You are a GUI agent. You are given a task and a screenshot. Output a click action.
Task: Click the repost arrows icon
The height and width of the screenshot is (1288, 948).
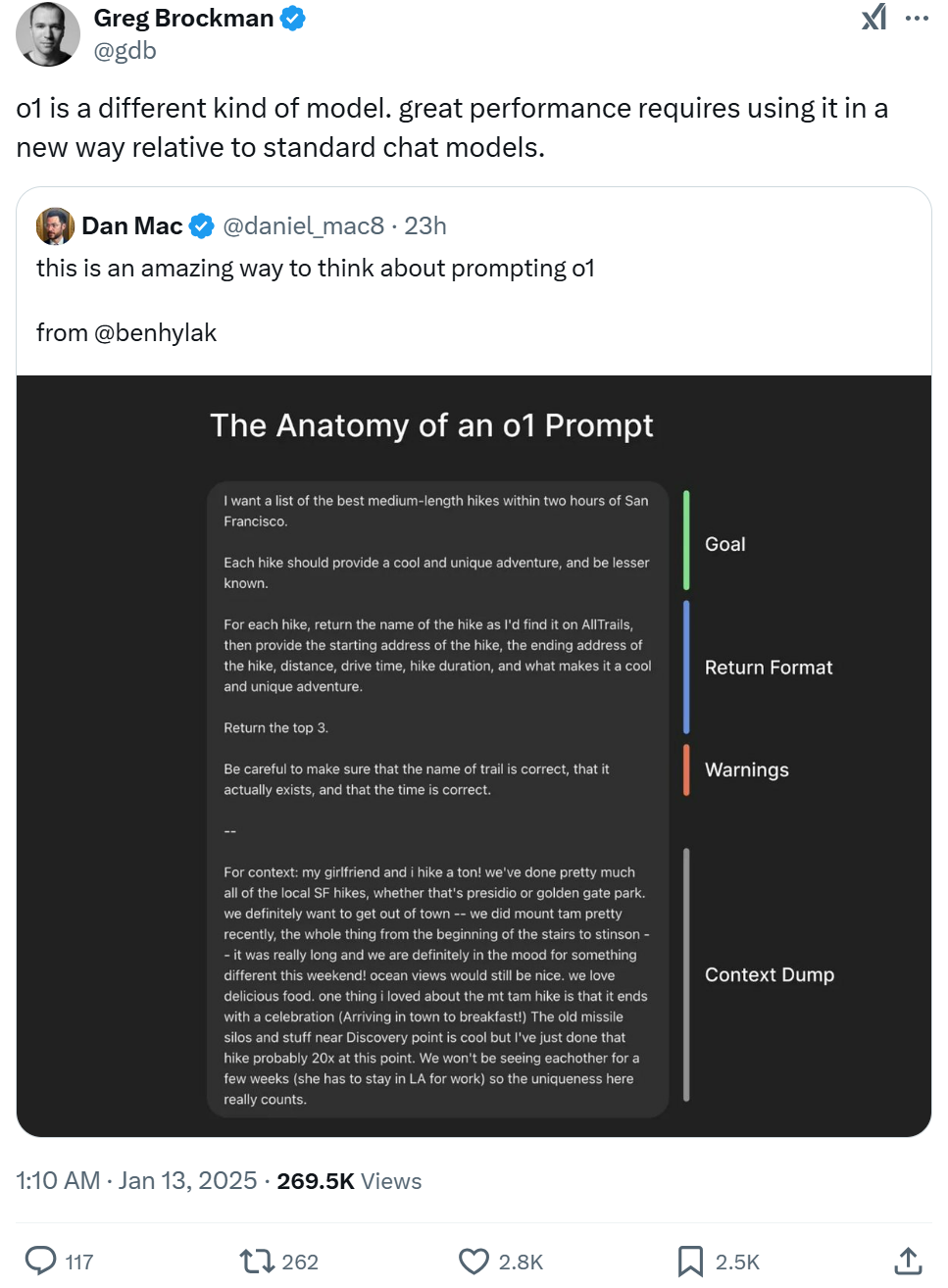(x=257, y=1261)
